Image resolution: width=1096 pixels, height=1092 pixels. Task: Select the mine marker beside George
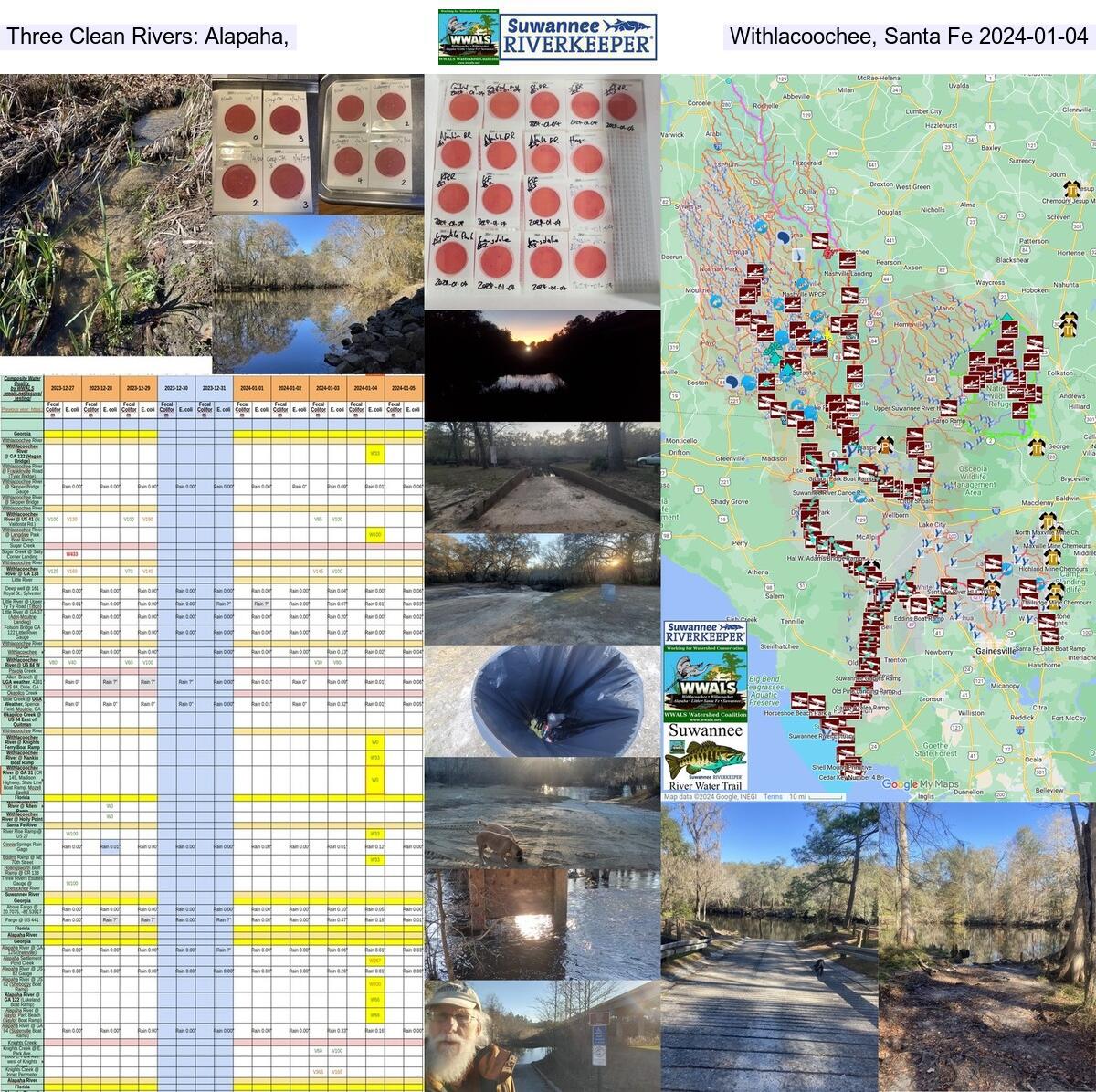(x=1038, y=447)
